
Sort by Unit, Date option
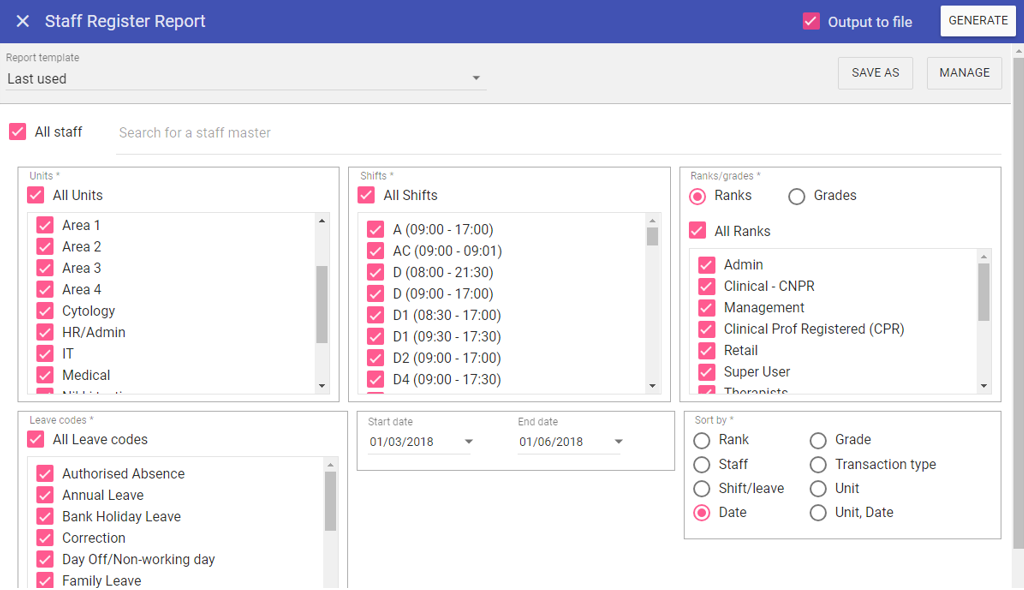tap(818, 513)
